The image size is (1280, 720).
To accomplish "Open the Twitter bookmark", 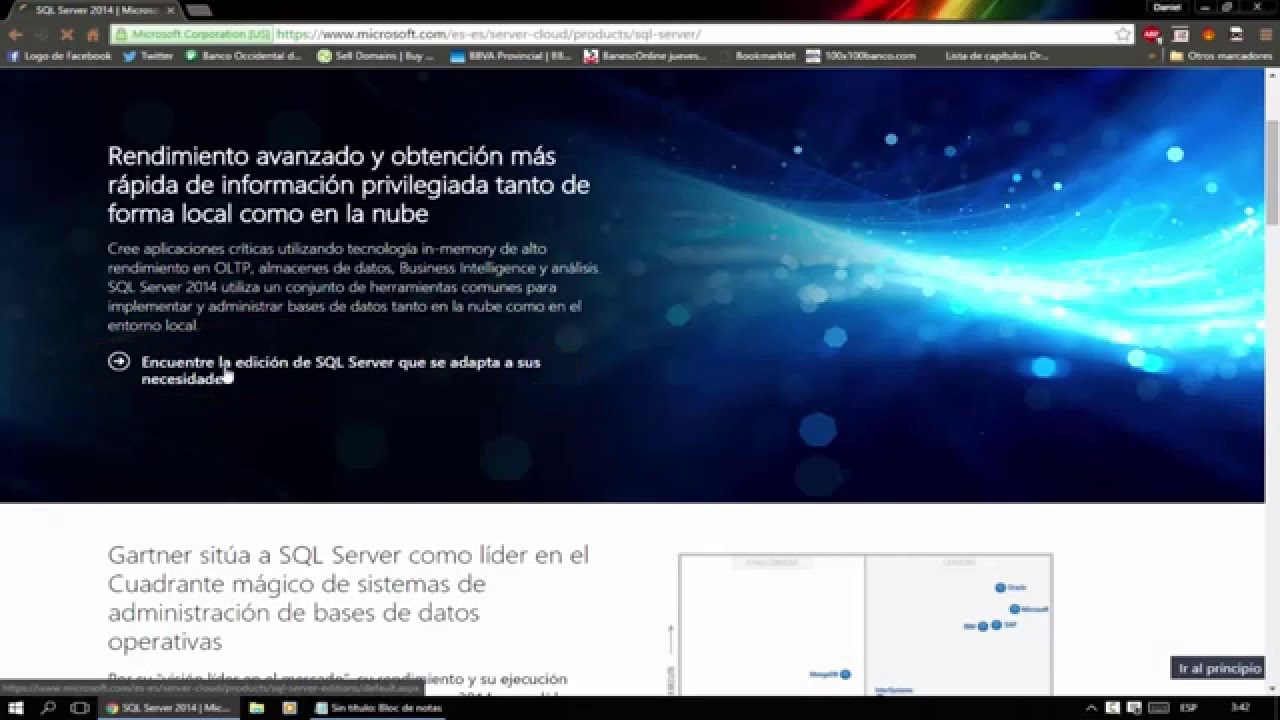I will pos(148,56).
